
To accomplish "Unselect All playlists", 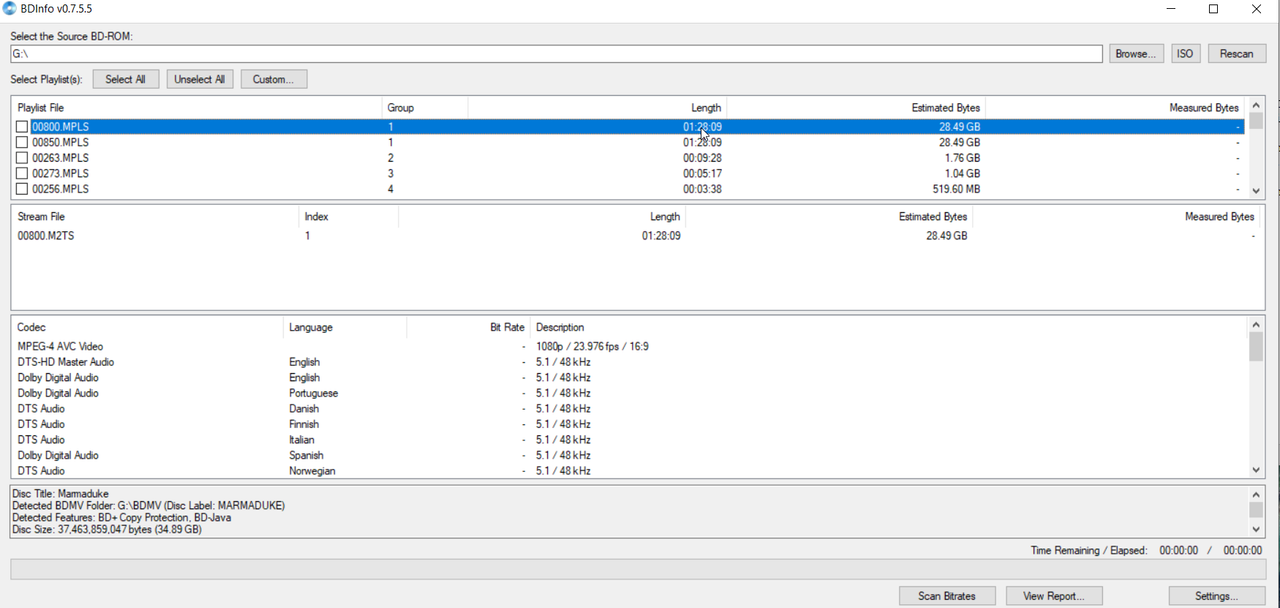I will [199, 79].
